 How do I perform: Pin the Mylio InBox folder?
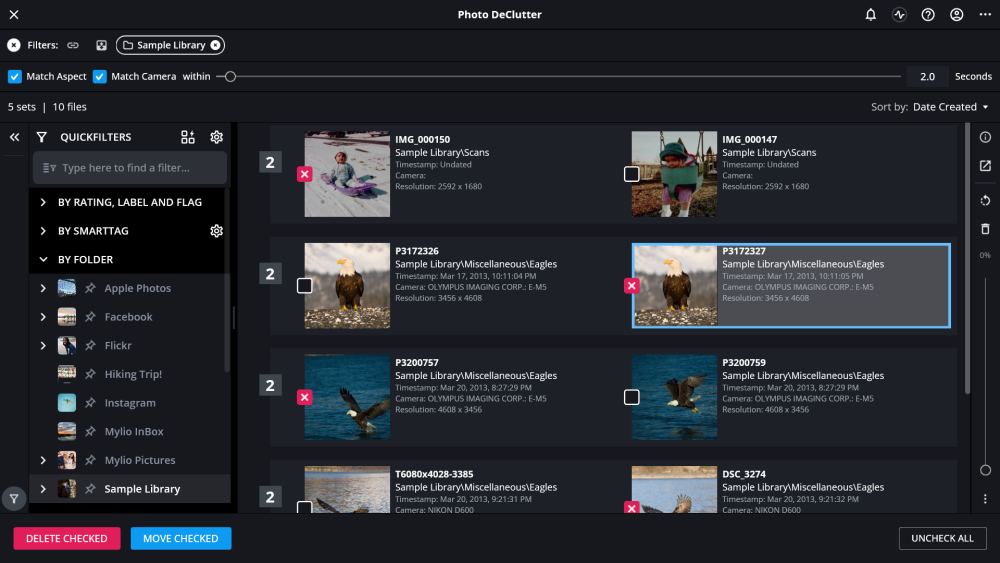point(91,432)
